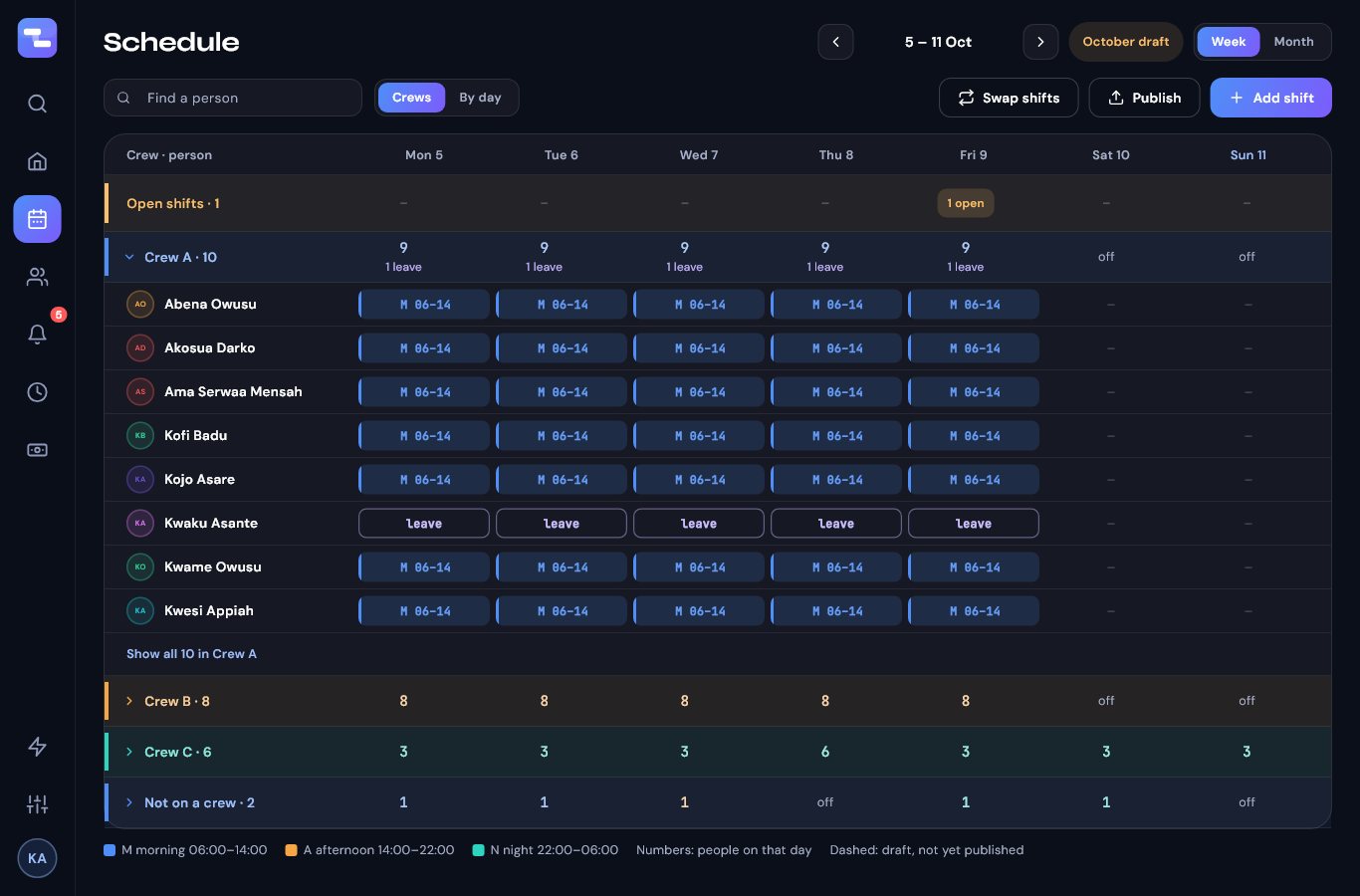The width and height of the screenshot is (1360, 896).
Task: Open the People icon in the sidebar
Action: 37,277
